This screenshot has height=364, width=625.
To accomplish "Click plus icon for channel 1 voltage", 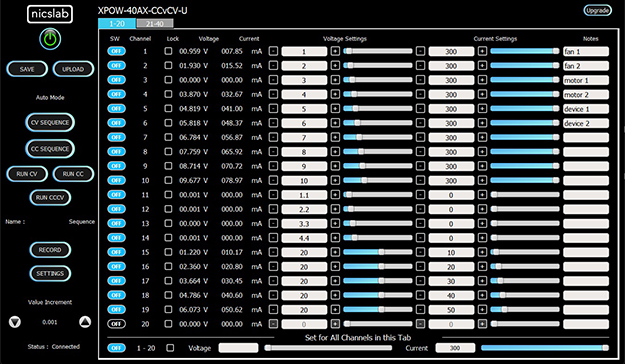I will click(x=335, y=51).
